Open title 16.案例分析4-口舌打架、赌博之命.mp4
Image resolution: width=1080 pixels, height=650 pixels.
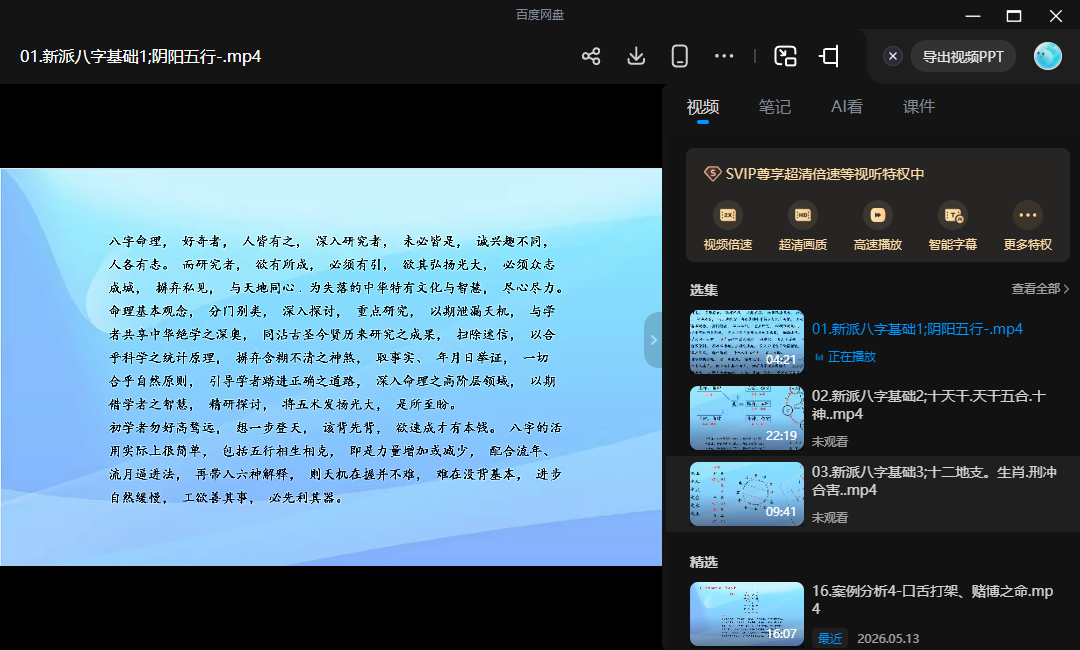click(932, 600)
